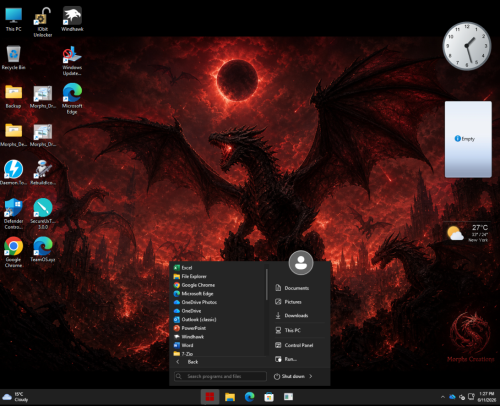Open the taskbar weather widget showing Cloudy
This screenshot has width=500, height=406.
coord(16,397)
